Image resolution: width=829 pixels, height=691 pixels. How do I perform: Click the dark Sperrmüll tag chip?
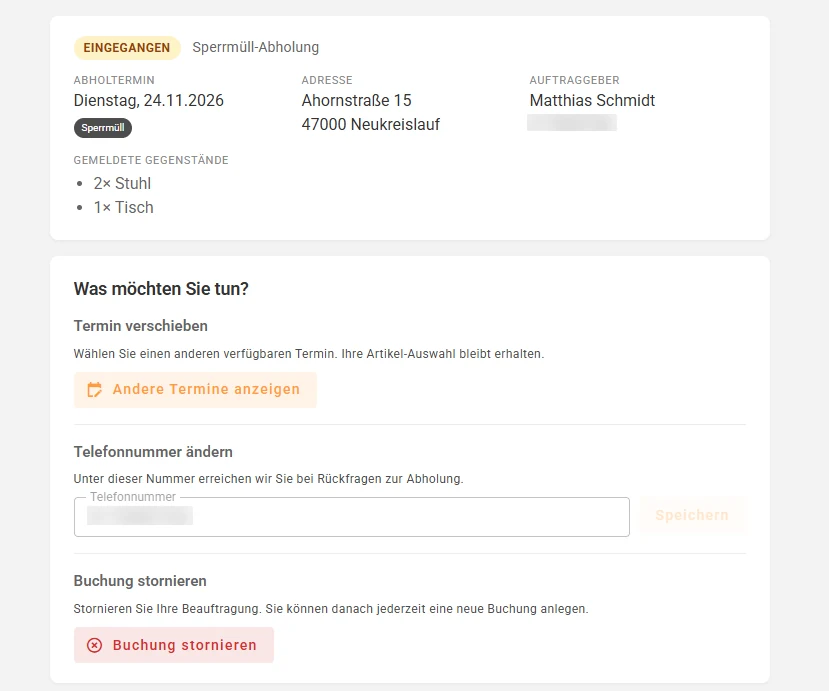pyautogui.click(x=103, y=128)
